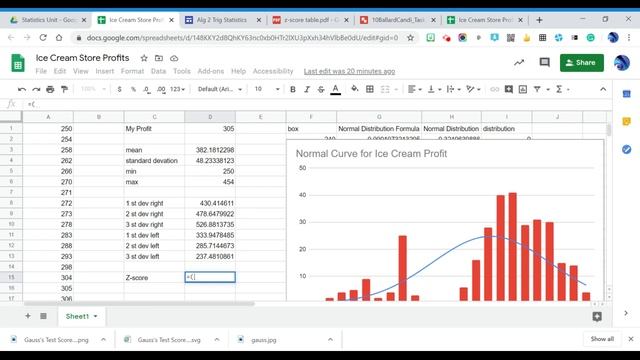Click Show all downloads button
640x360 pixels.
click(x=602, y=339)
